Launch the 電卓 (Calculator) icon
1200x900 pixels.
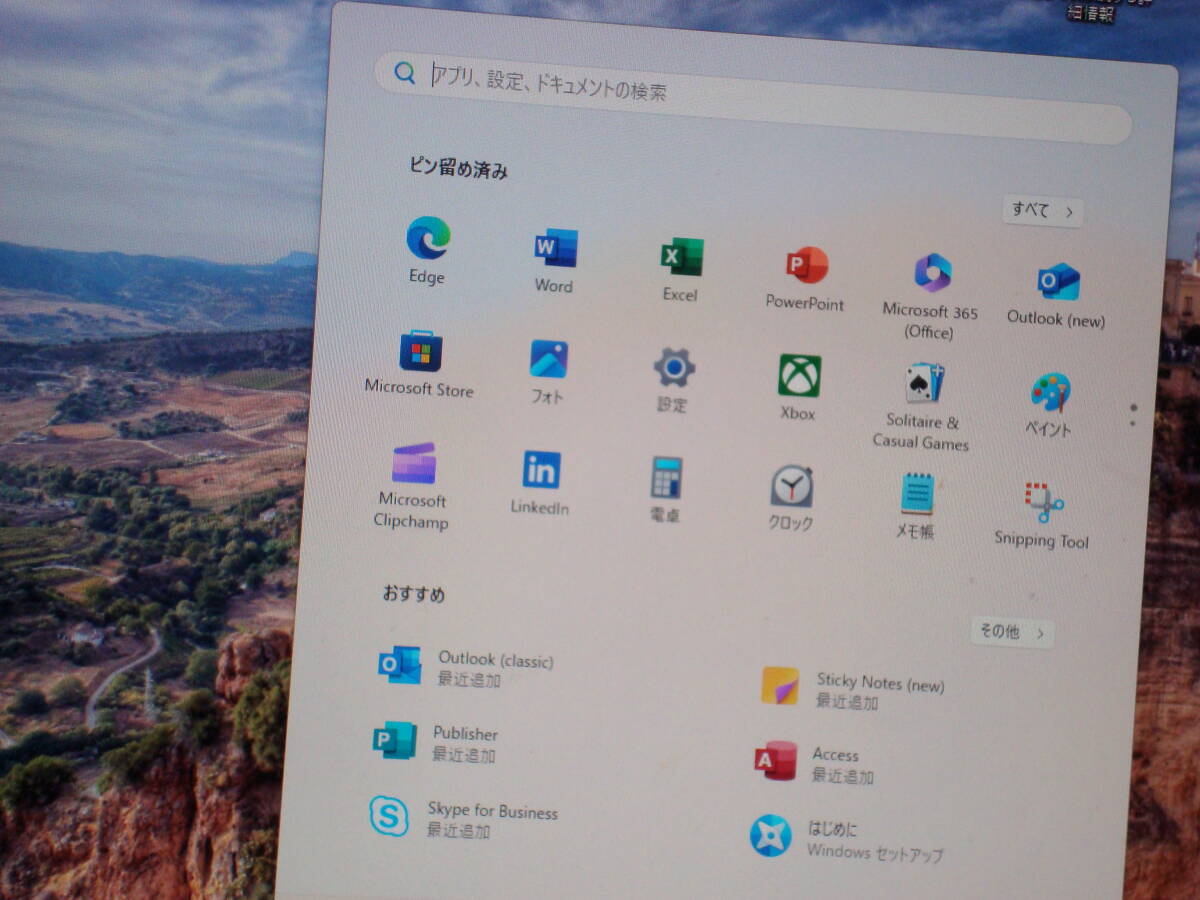[x=666, y=478]
